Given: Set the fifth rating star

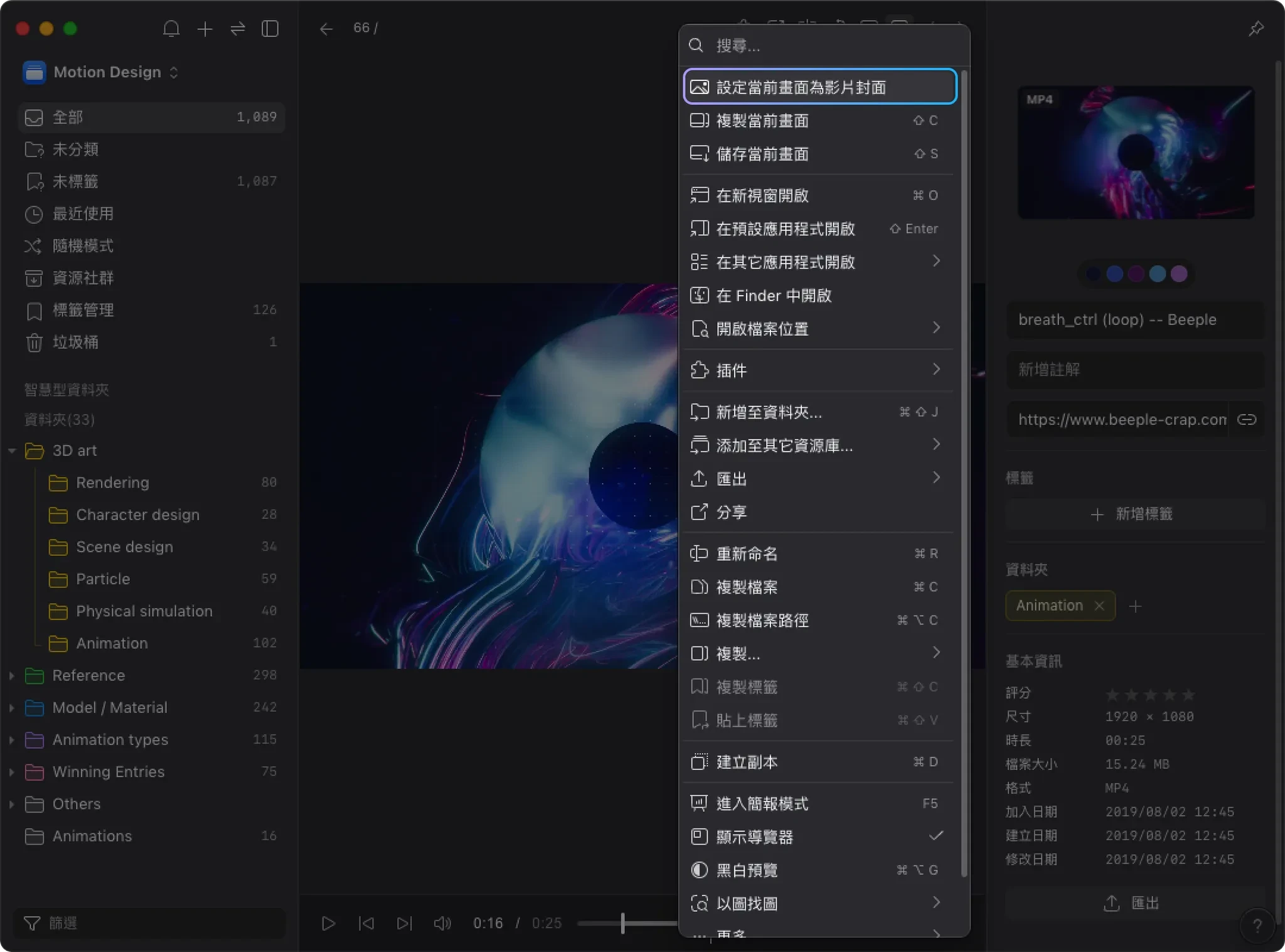Looking at the screenshot, I should [x=1188, y=694].
